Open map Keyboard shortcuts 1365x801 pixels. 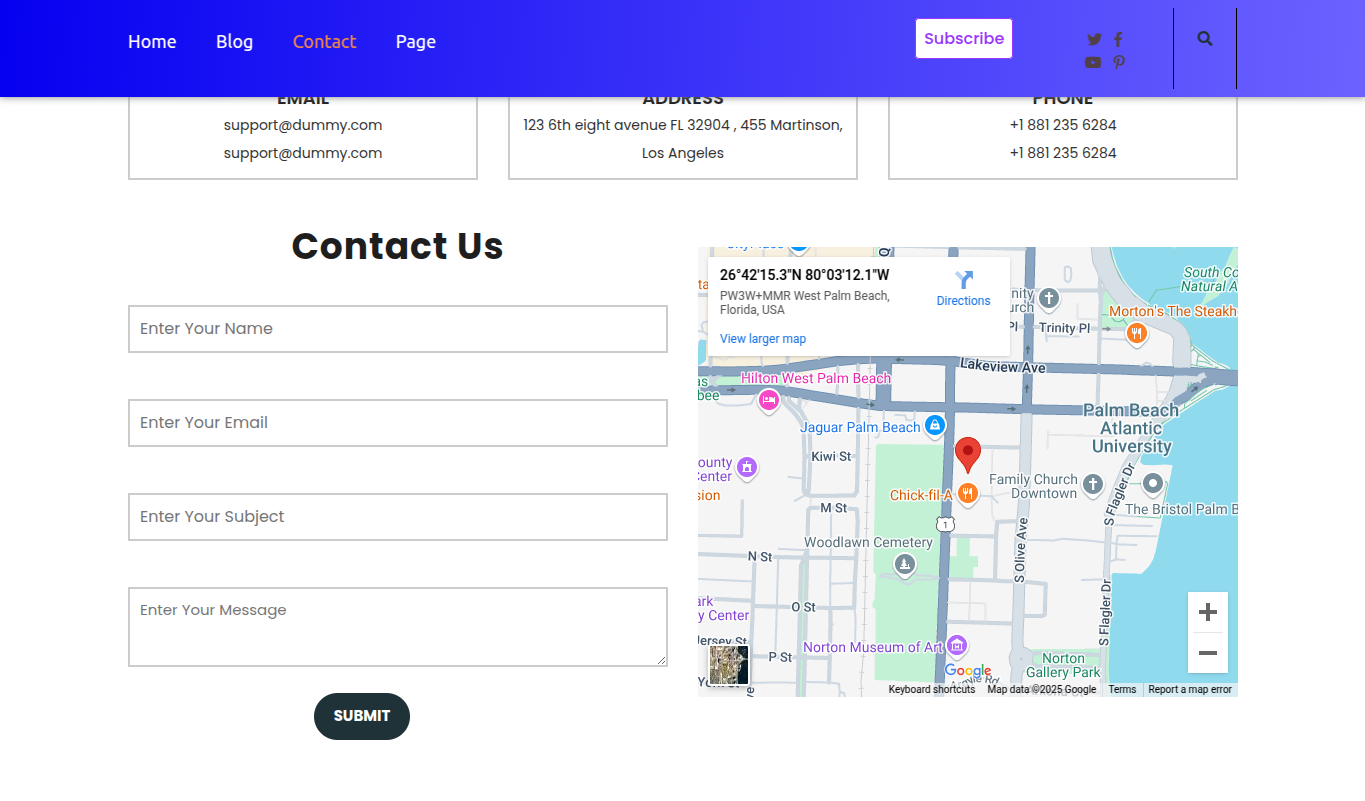pyautogui.click(x=932, y=689)
